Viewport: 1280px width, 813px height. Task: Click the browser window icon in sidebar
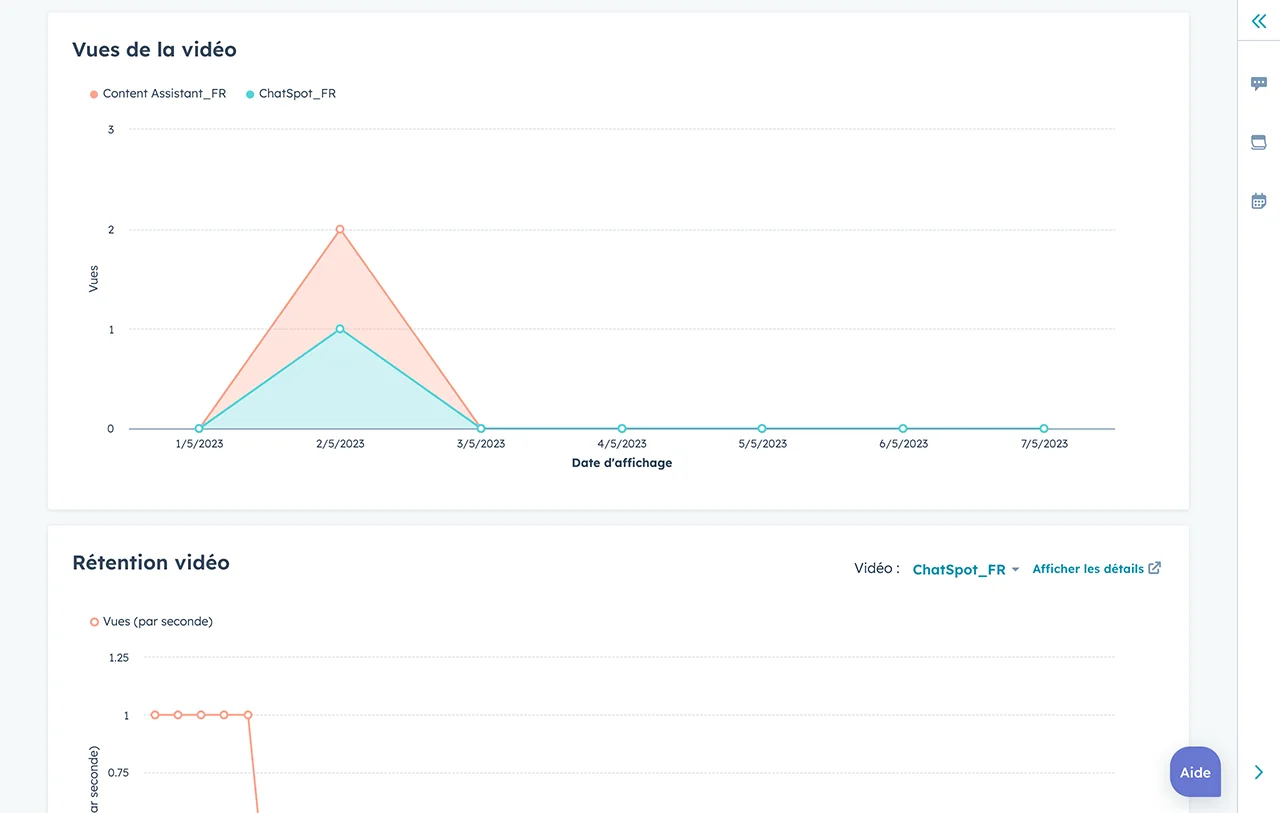coord(1258,143)
